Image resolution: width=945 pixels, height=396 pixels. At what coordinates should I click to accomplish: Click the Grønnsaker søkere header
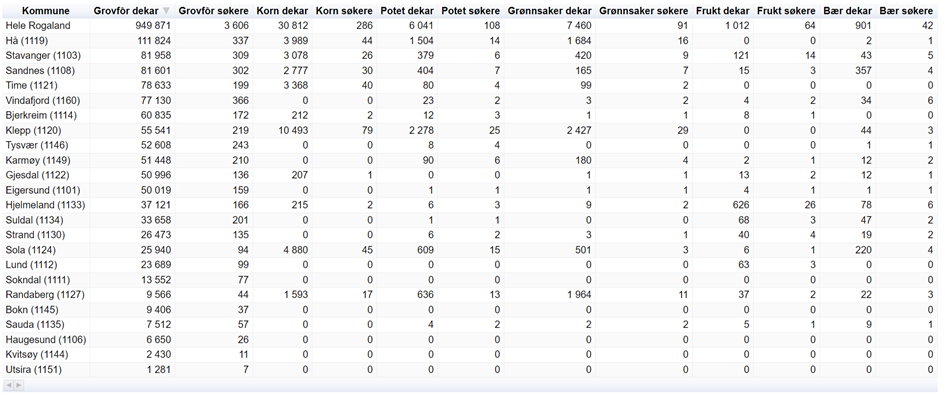pyautogui.click(x=644, y=11)
